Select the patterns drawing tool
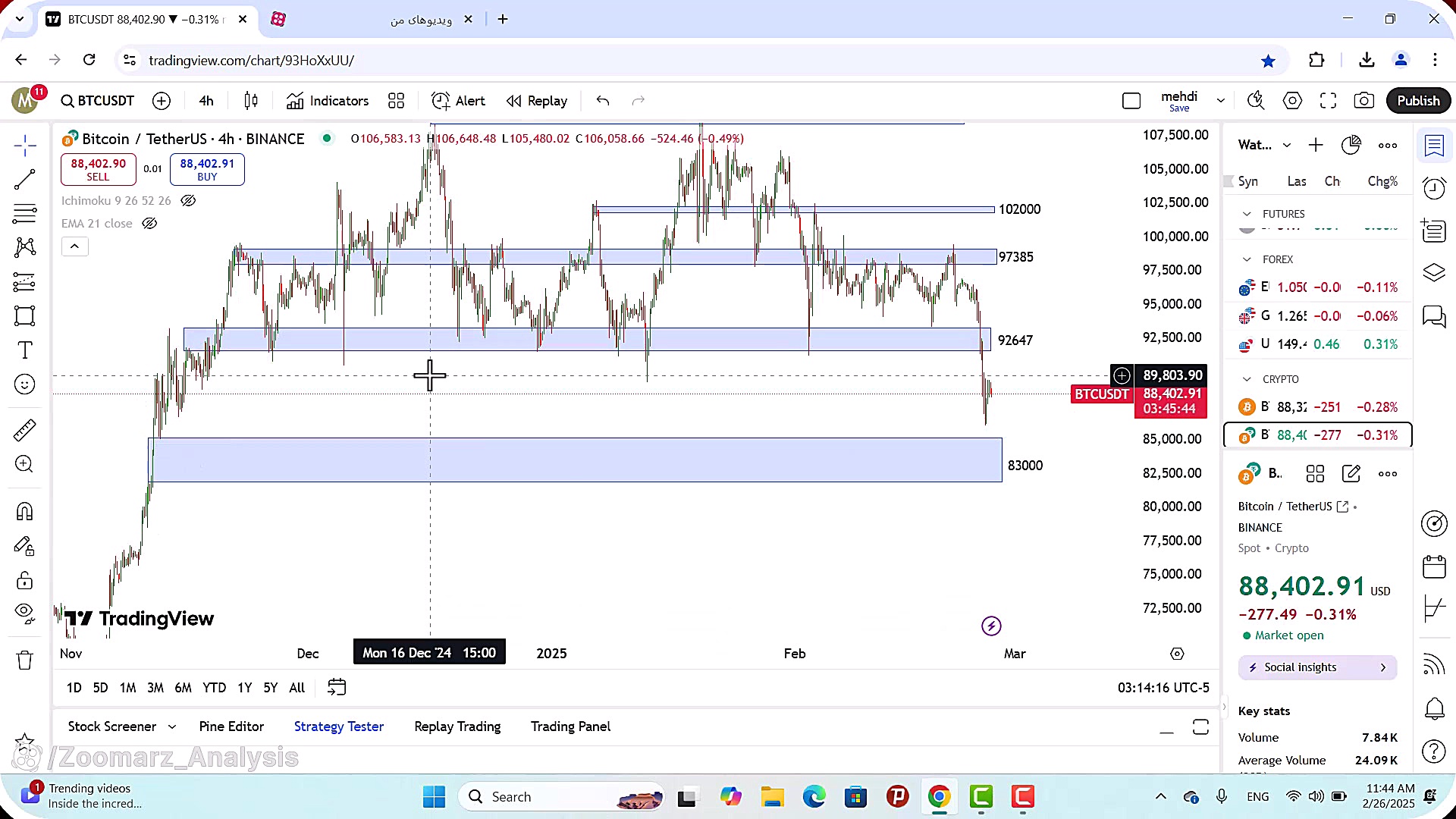The width and height of the screenshot is (1456, 819). click(24, 247)
